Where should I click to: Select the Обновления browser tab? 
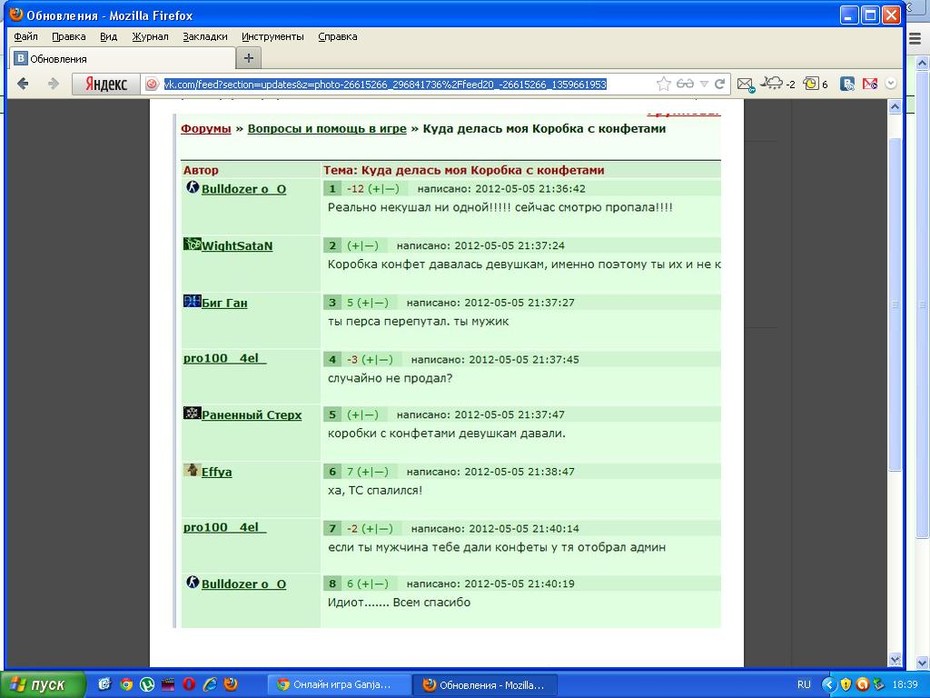(x=123, y=59)
